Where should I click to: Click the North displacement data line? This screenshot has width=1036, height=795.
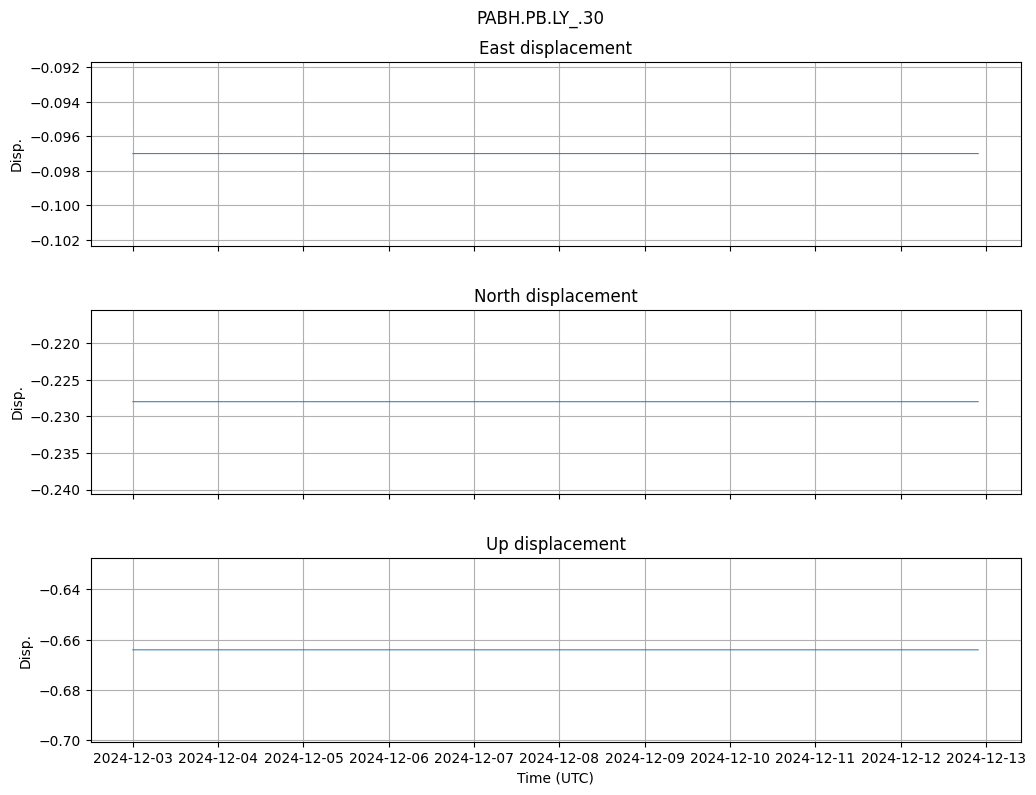tap(555, 401)
